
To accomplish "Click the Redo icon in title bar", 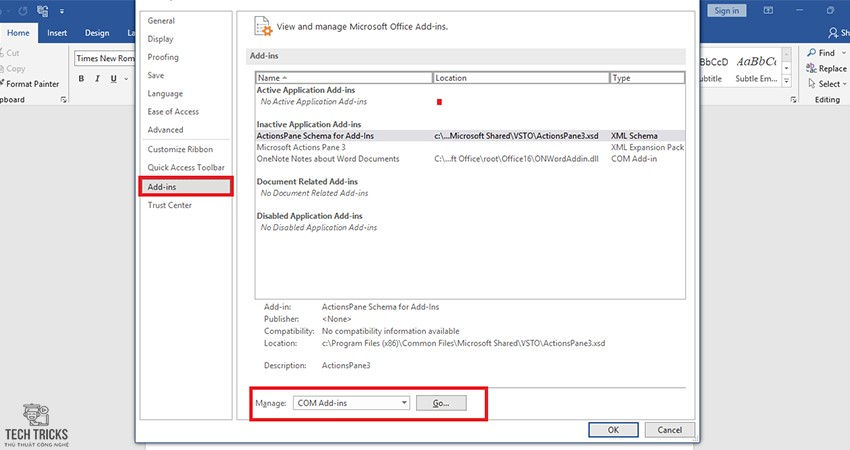I will pos(23,11).
